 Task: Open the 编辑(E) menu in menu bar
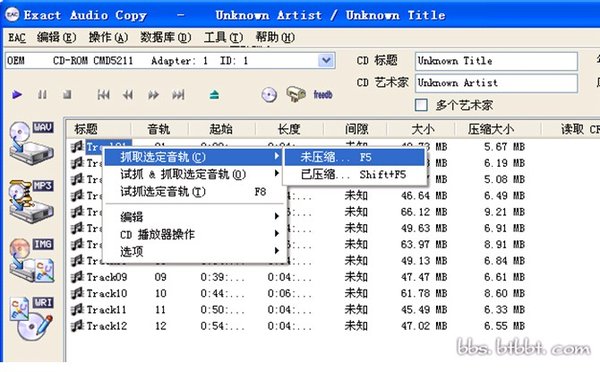coord(57,38)
